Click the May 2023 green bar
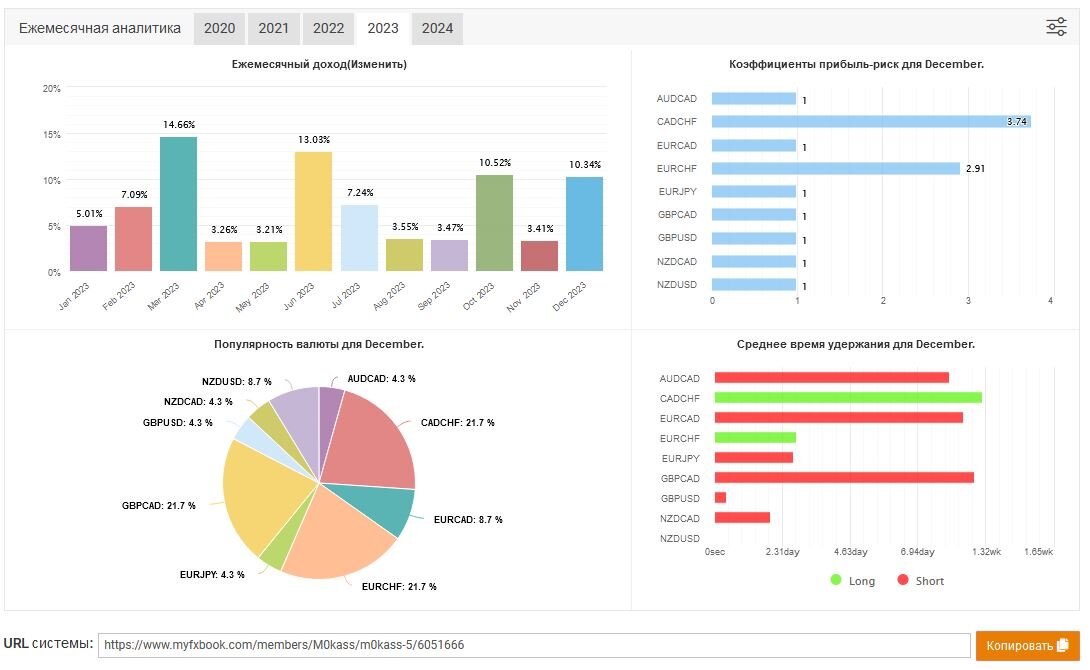Screen dimensions: 1090x670 [268, 256]
